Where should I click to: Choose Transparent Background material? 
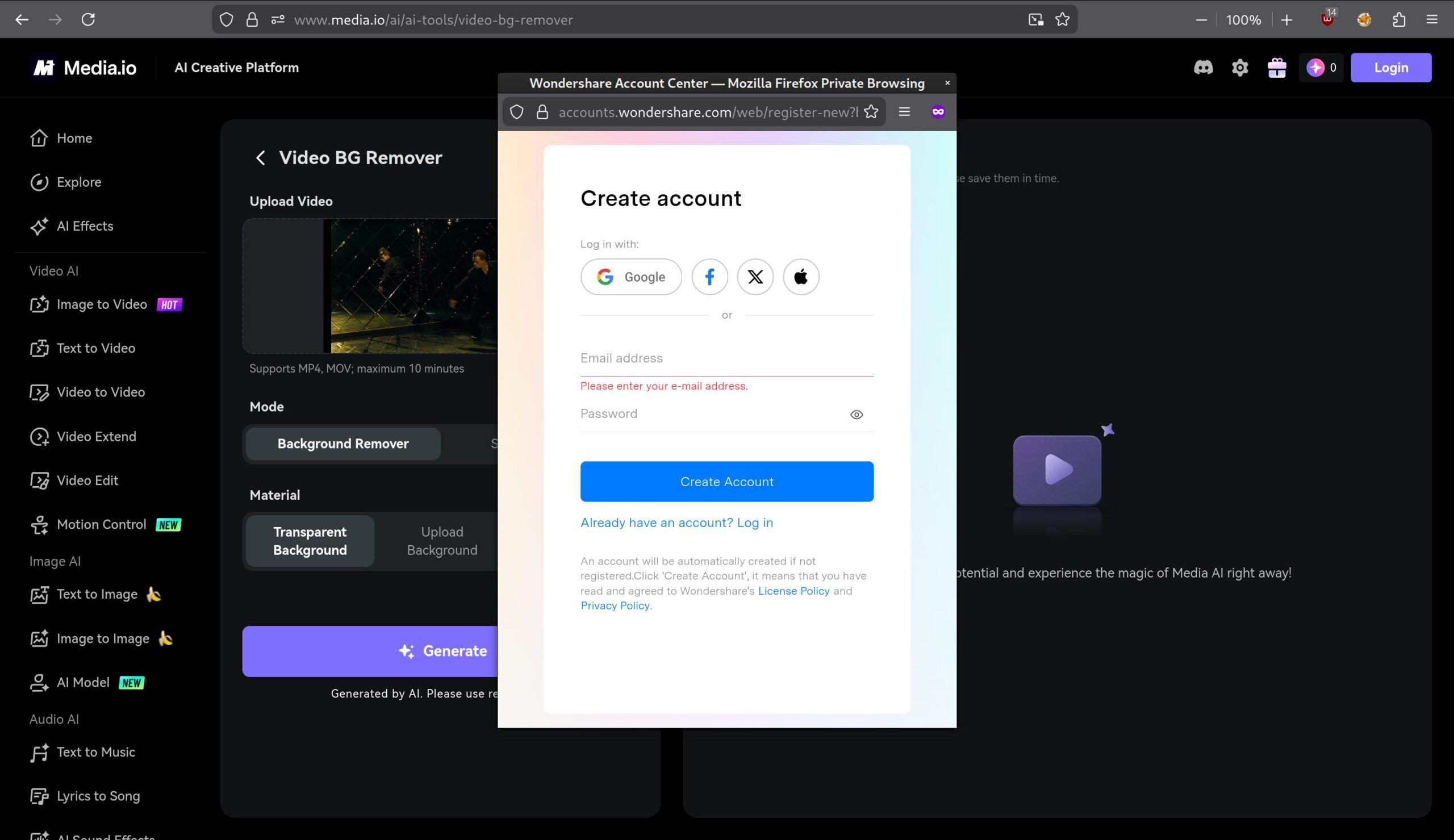click(x=310, y=541)
